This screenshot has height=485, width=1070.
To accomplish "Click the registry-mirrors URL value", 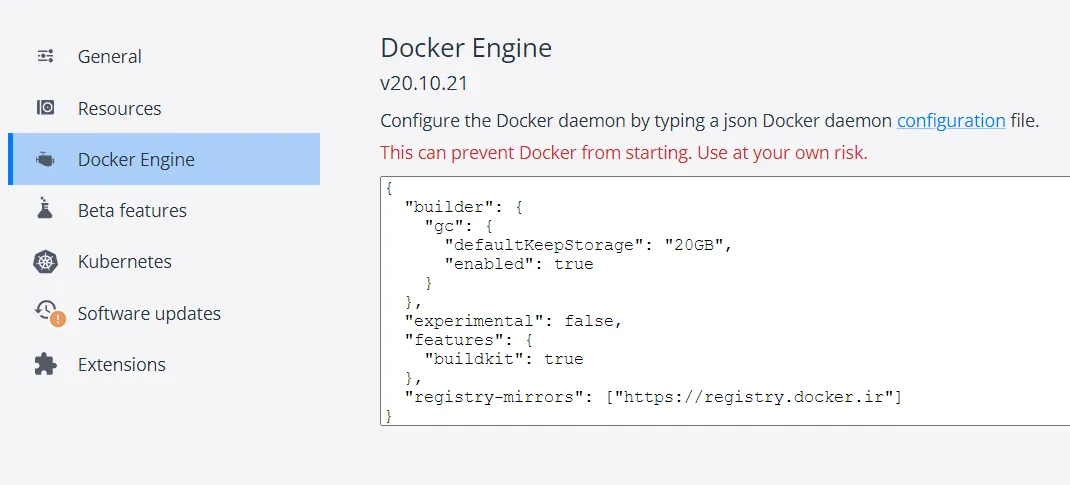I will (758, 397).
